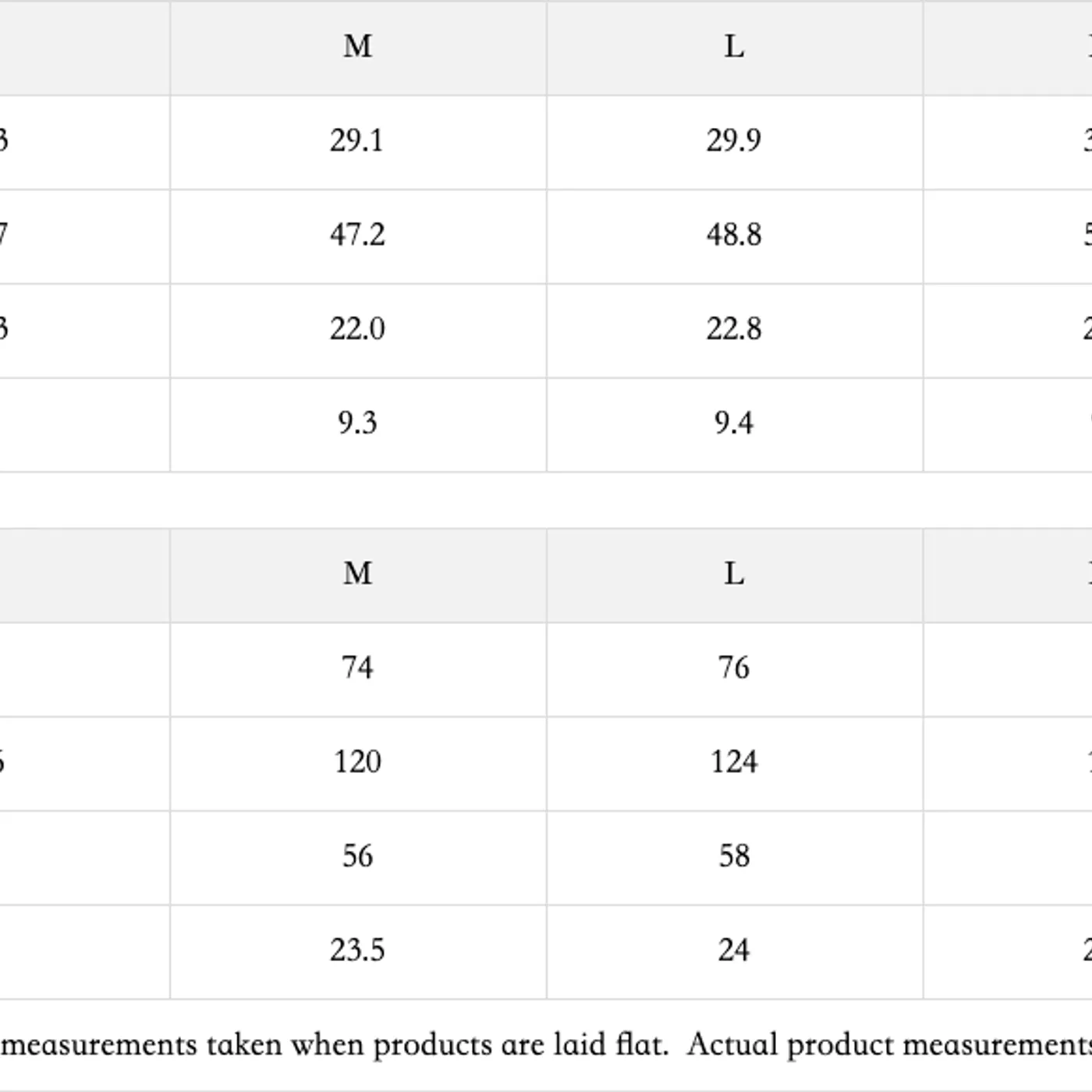The image size is (1092, 1092).
Task: Select the 56 value cell
Action: click(357, 856)
